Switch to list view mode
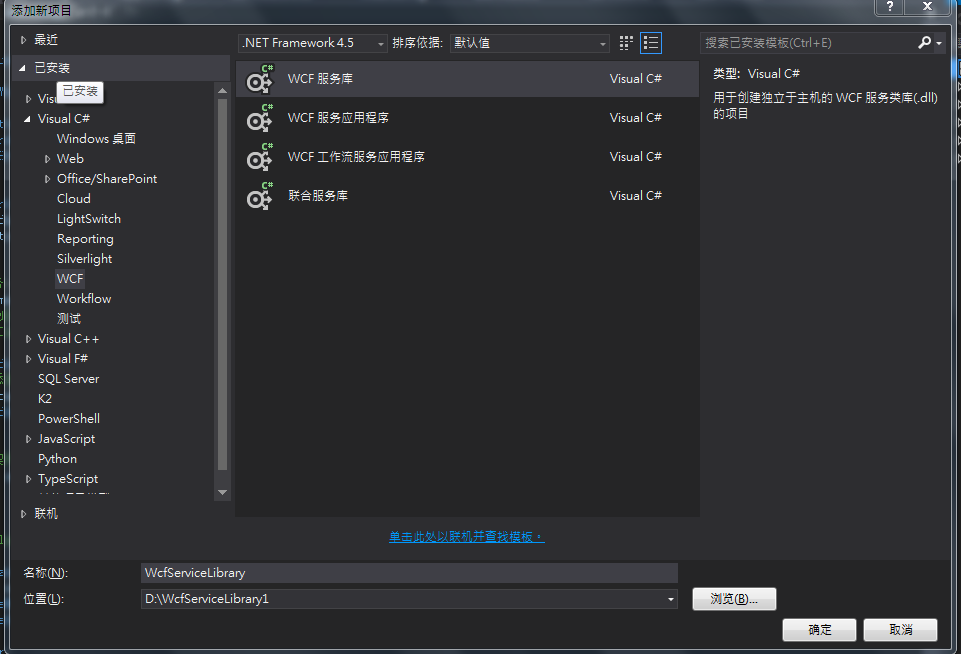 [x=651, y=43]
